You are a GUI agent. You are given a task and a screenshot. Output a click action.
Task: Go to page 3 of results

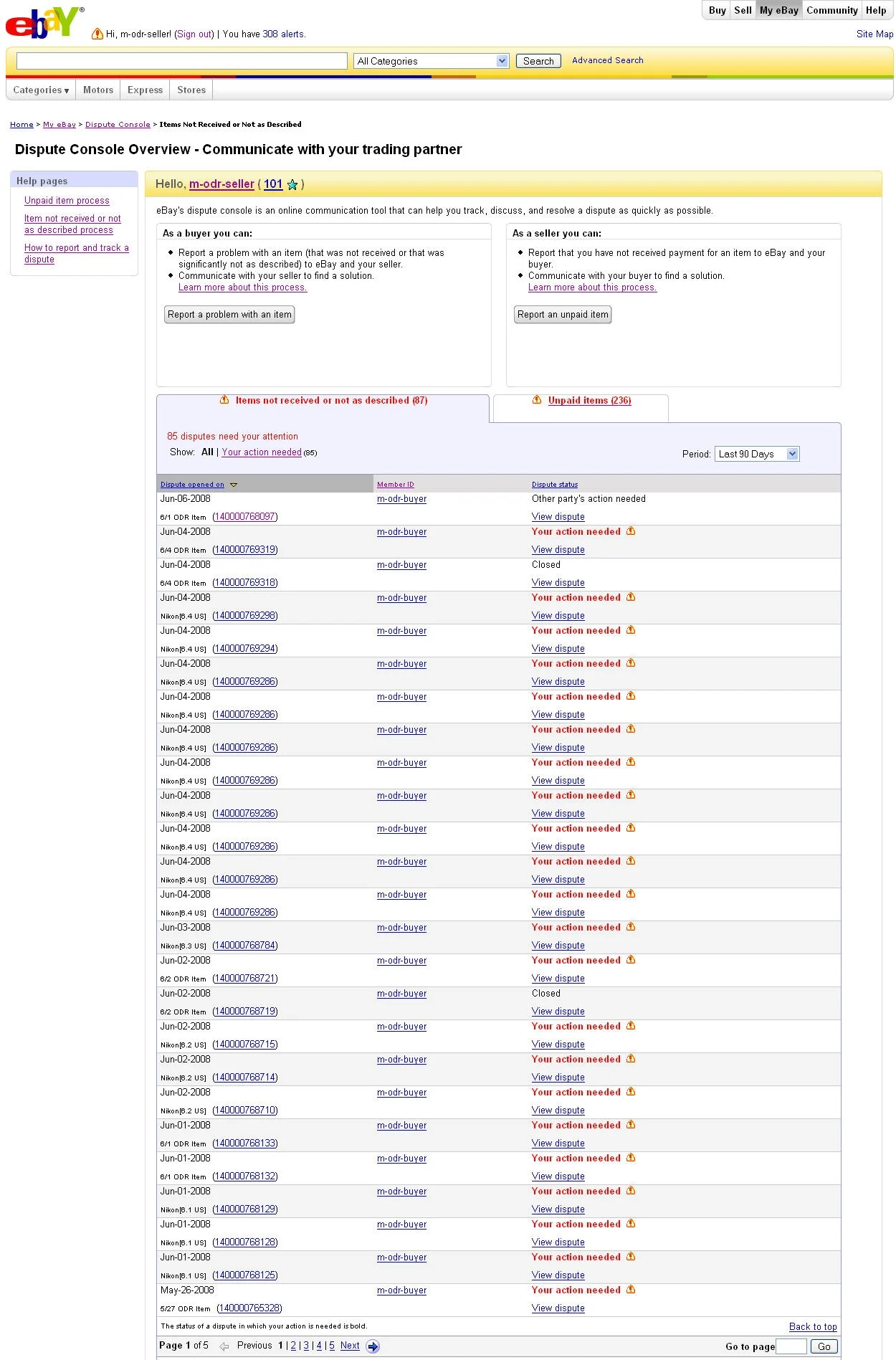[x=306, y=1346]
